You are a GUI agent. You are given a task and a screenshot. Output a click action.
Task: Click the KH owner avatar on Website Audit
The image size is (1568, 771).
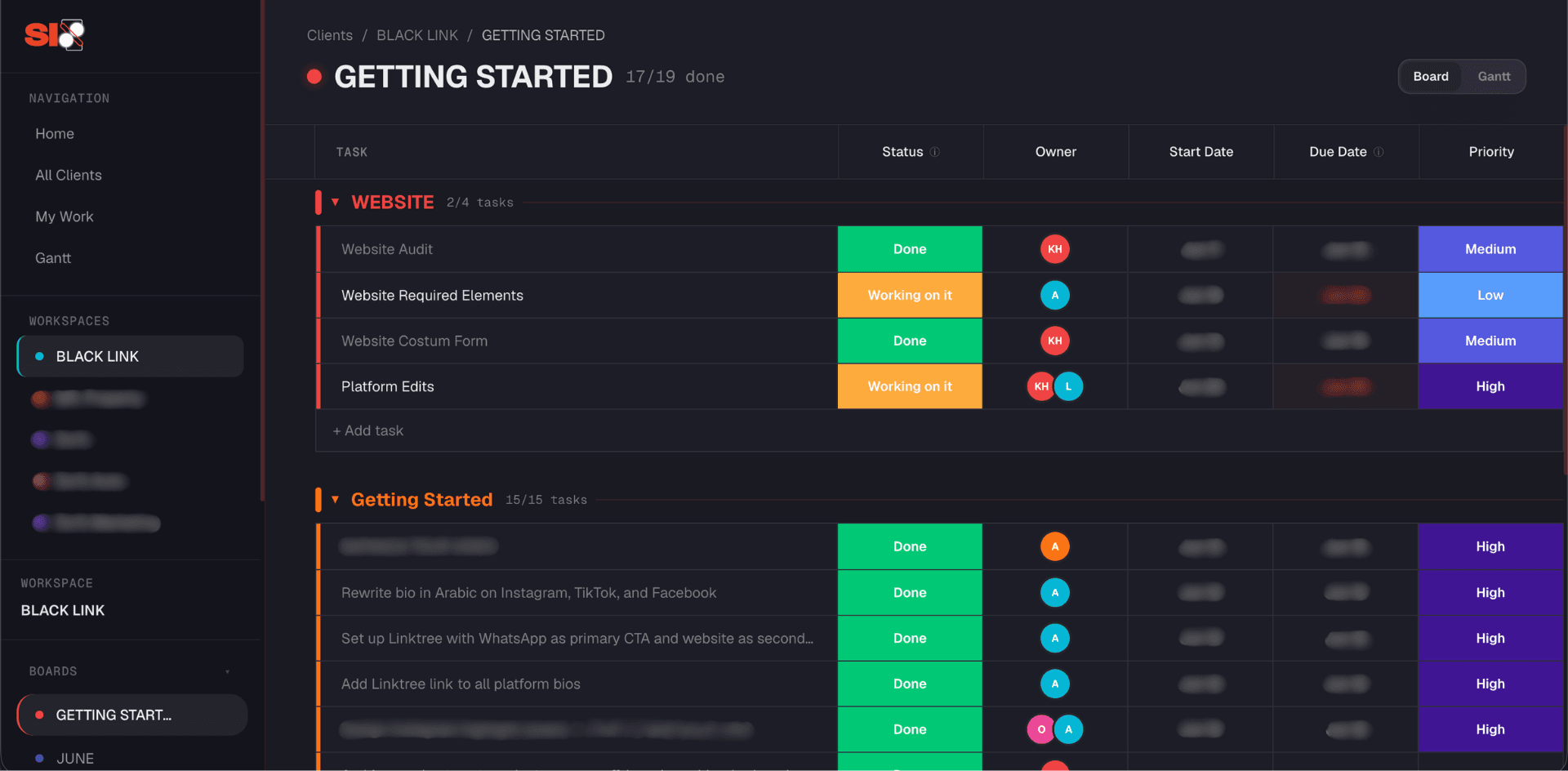pos(1055,249)
